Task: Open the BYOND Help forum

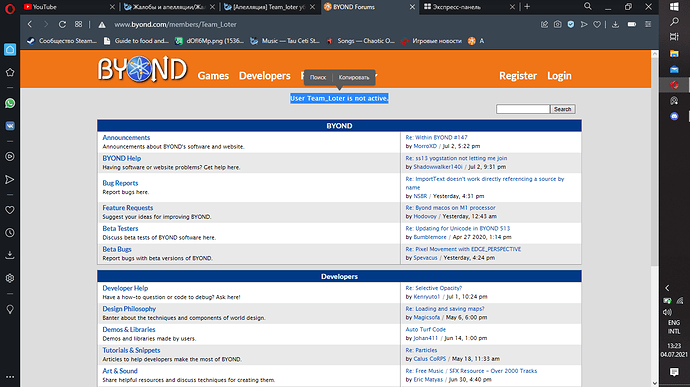Action: click(122, 158)
